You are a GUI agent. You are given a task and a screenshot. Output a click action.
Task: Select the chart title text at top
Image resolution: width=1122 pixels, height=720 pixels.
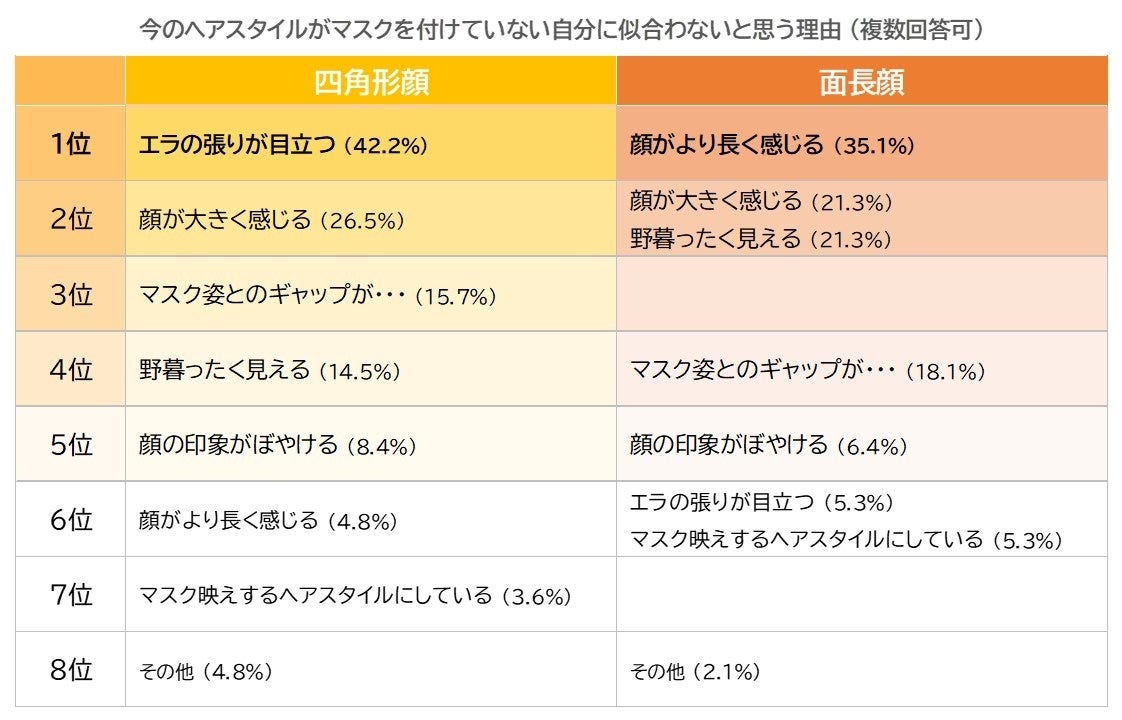click(x=561, y=29)
